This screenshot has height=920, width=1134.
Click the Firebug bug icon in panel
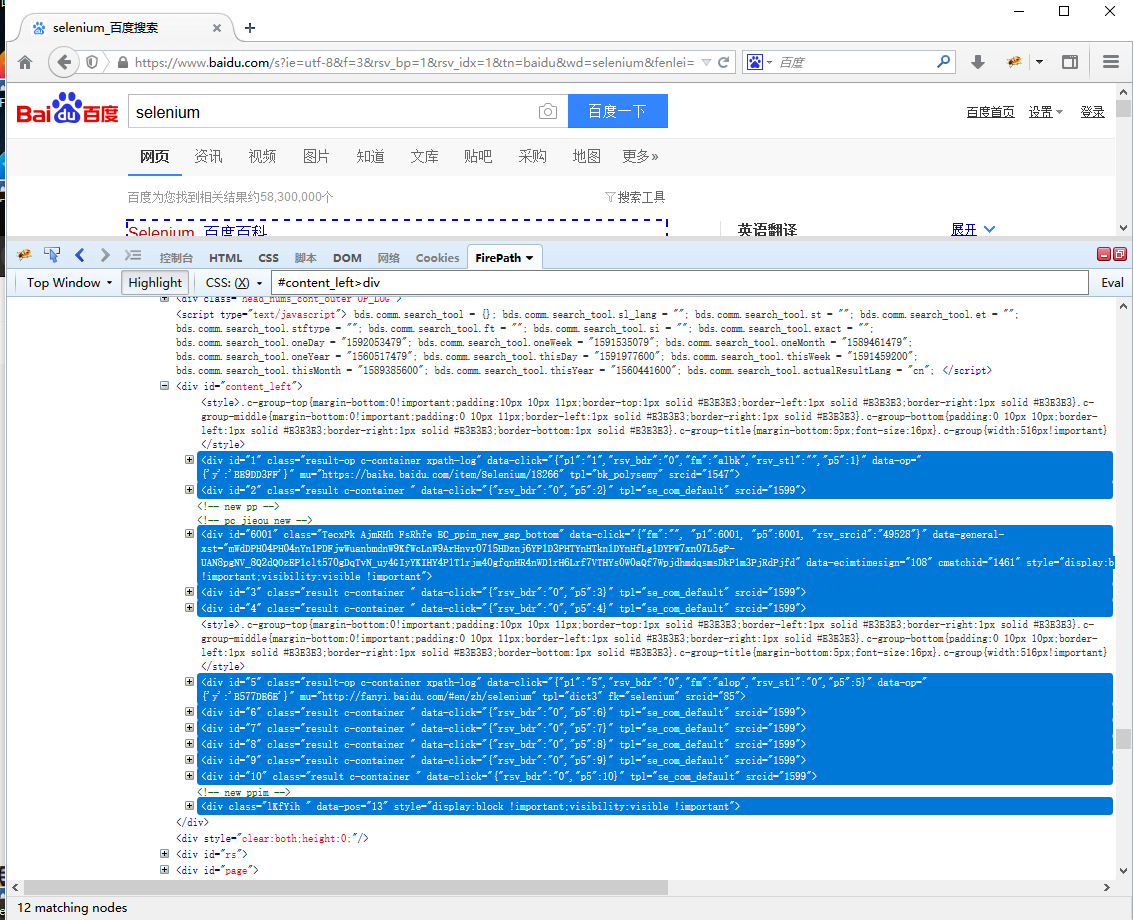(24, 255)
